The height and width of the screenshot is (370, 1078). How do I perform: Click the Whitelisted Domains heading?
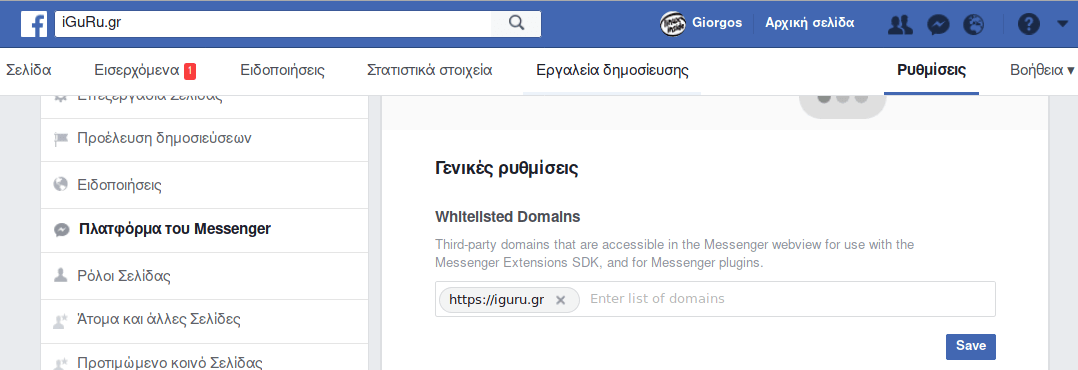click(x=507, y=217)
